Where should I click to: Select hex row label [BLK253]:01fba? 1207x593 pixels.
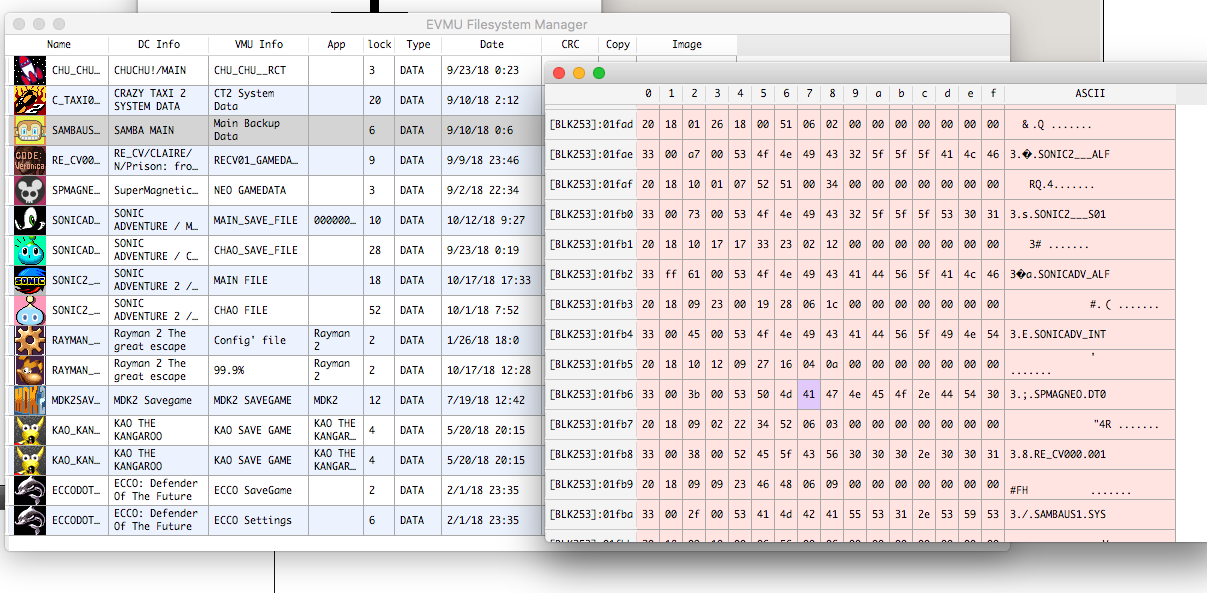point(591,514)
